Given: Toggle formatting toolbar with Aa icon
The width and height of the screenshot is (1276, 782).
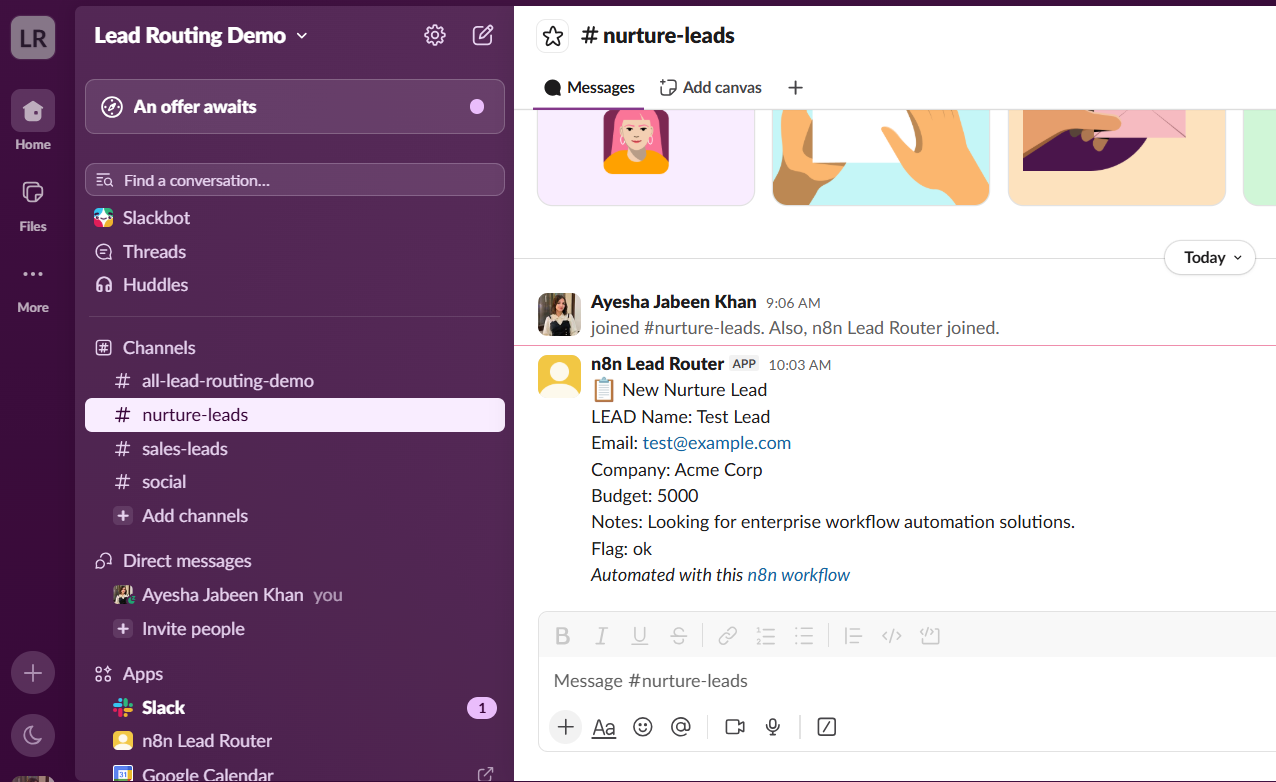Looking at the screenshot, I should 604,728.
